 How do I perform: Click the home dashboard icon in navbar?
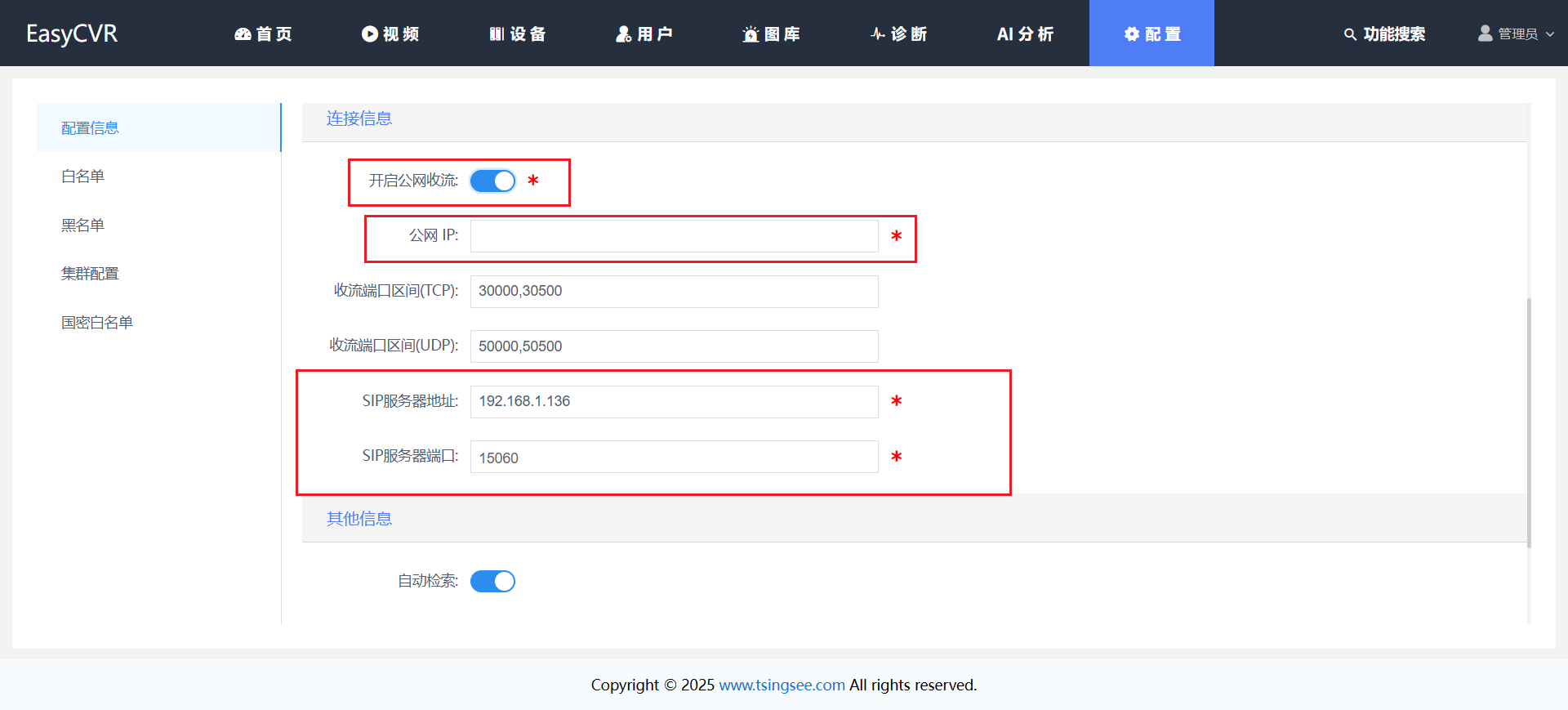(243, 34)
